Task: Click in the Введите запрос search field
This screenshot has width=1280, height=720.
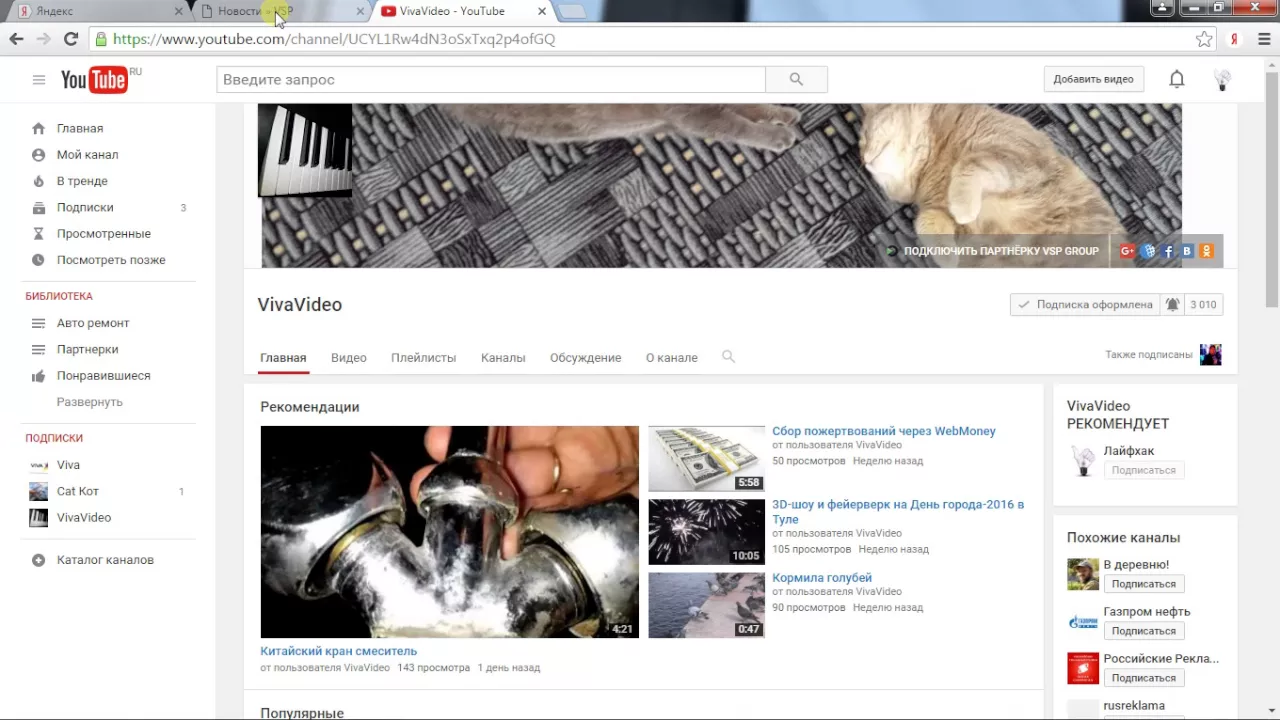Action: 491,79
